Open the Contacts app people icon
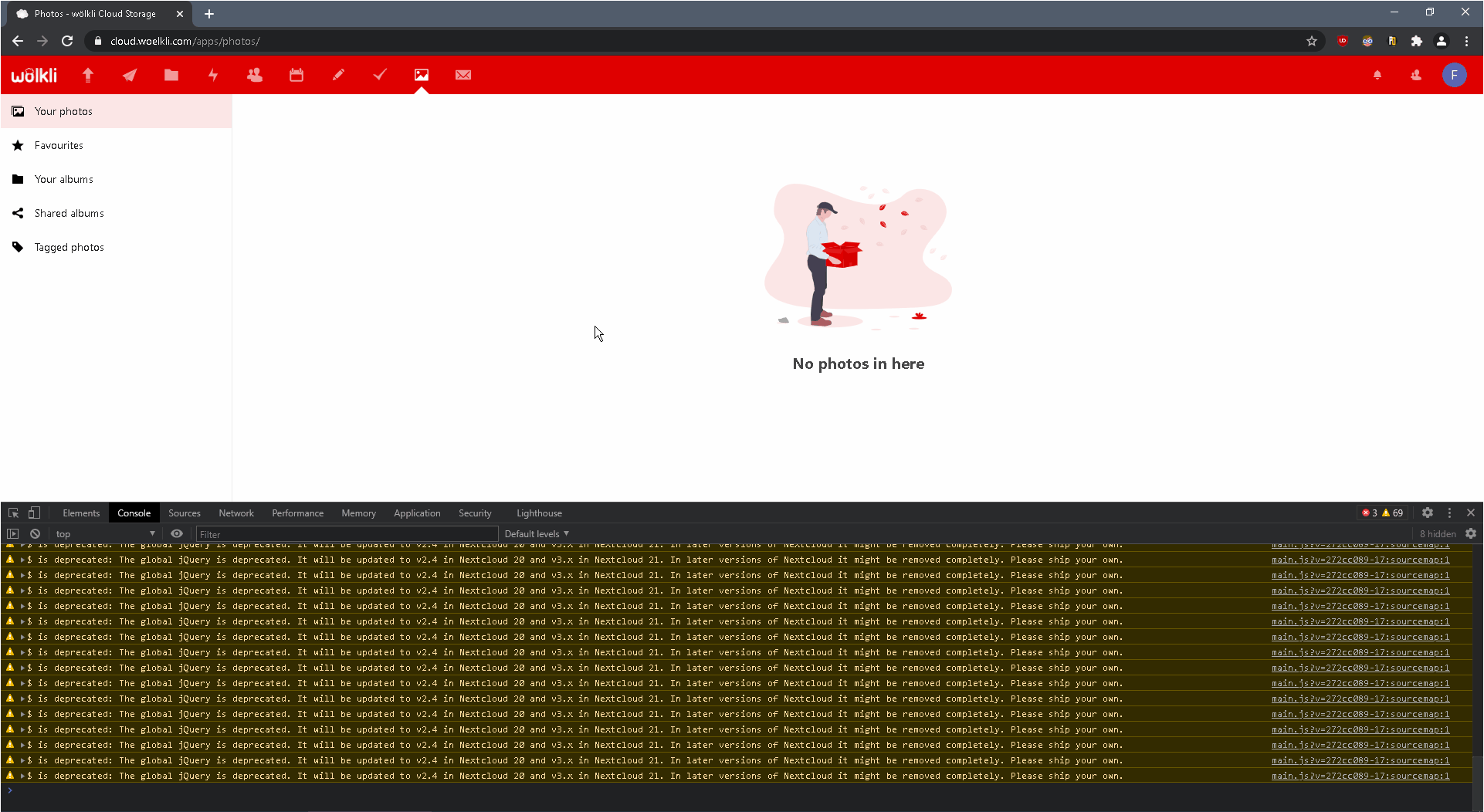1484x812 pixels. (x=255, y=75)
